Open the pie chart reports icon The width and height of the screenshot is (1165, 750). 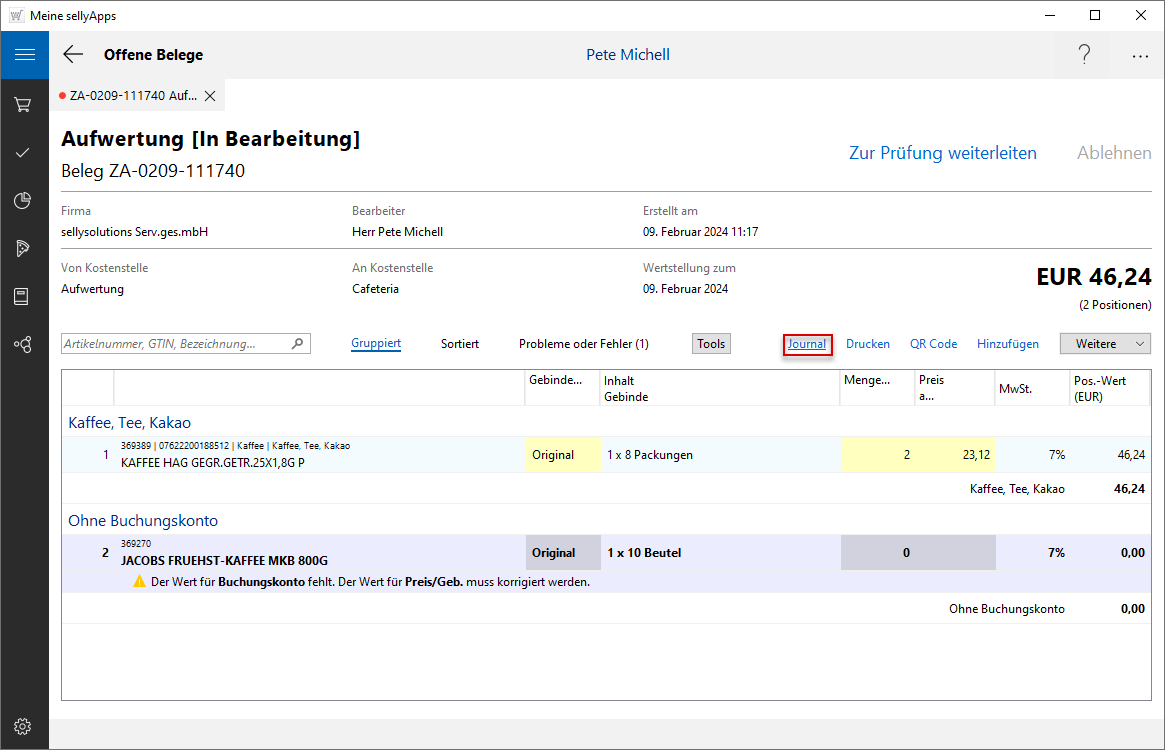tap(23, 200)
